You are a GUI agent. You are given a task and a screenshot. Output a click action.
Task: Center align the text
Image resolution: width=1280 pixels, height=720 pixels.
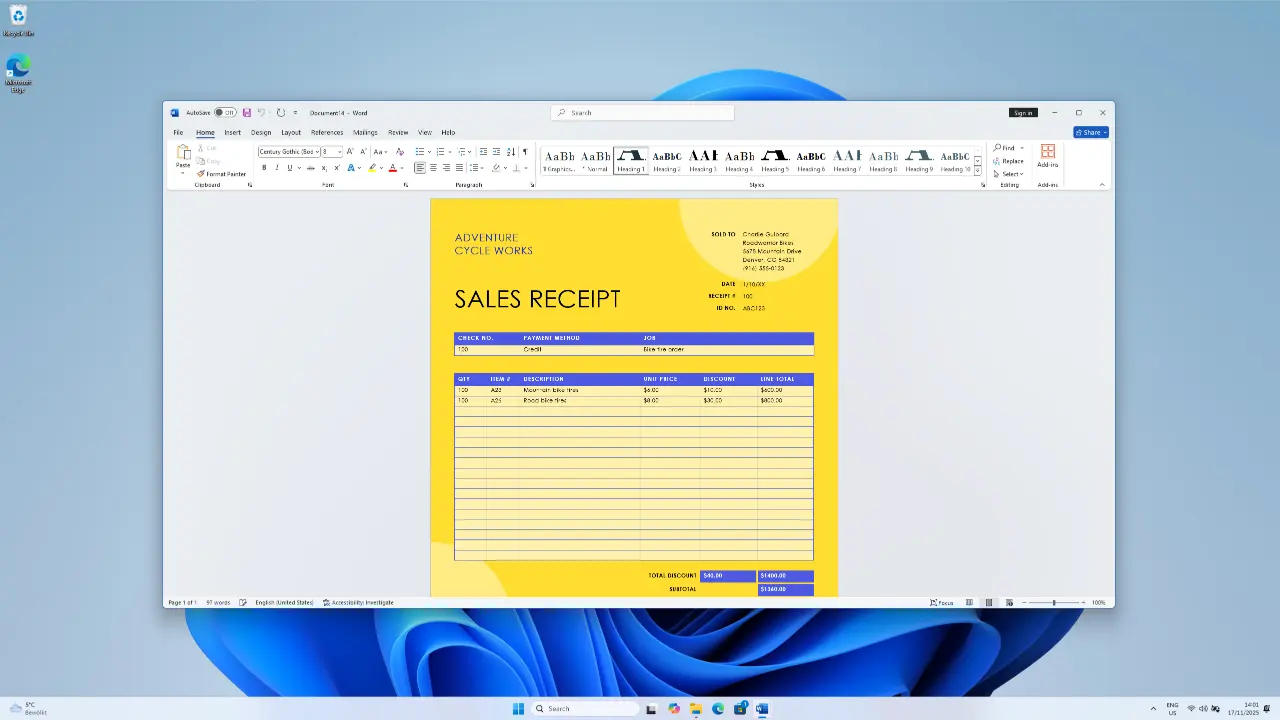(433, 168)
